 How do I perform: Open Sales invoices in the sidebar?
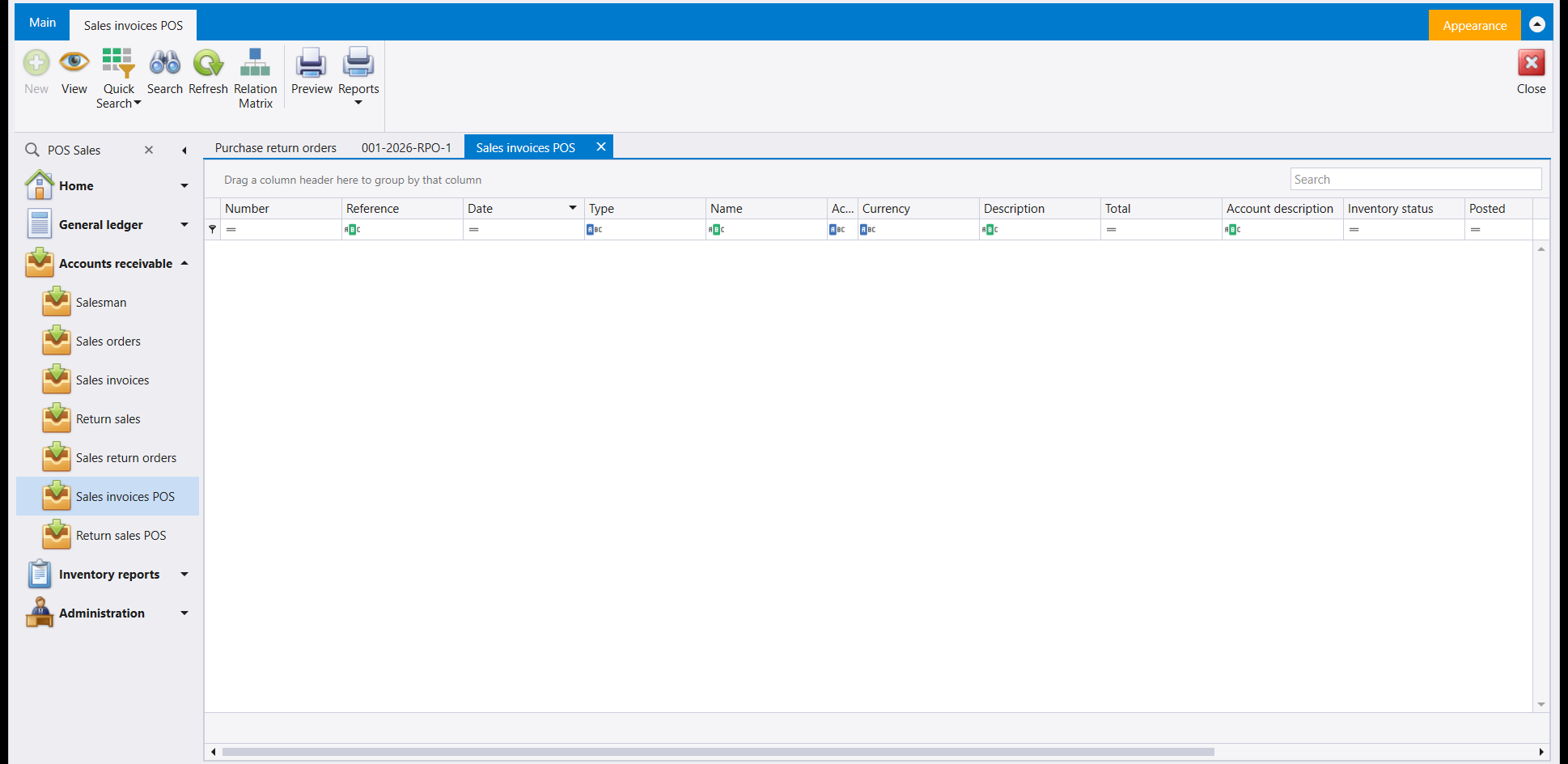point(108,380)
